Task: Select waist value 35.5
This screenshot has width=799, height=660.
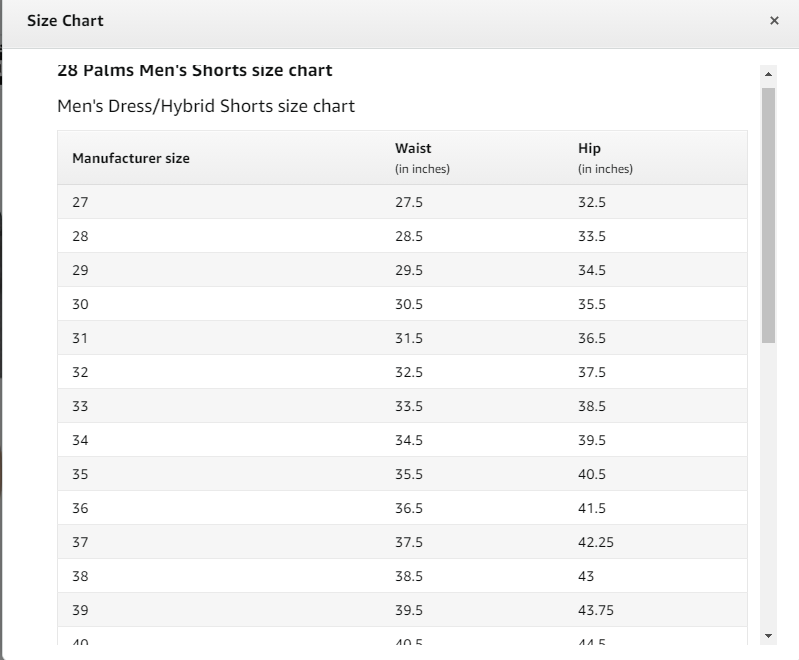Action: (409, 474)
